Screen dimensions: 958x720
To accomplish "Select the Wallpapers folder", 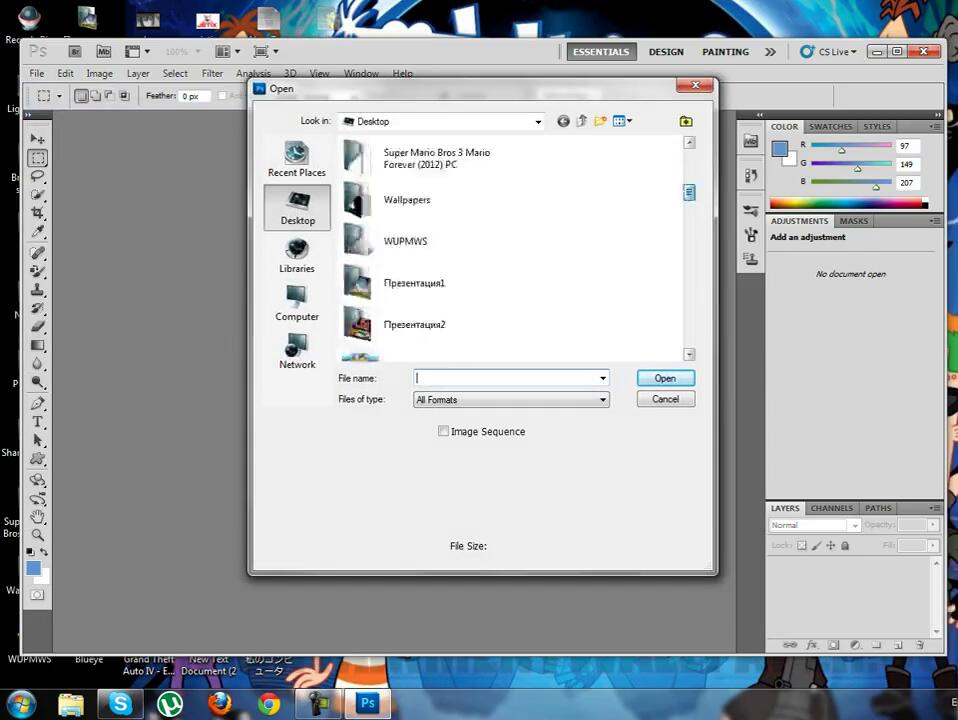I will [406, 200].
